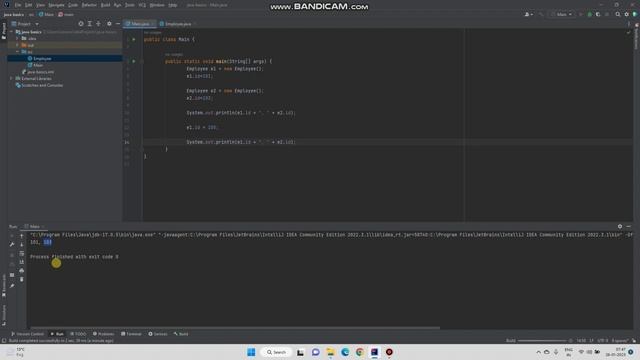Open the Build menu

tap(105, 5)
